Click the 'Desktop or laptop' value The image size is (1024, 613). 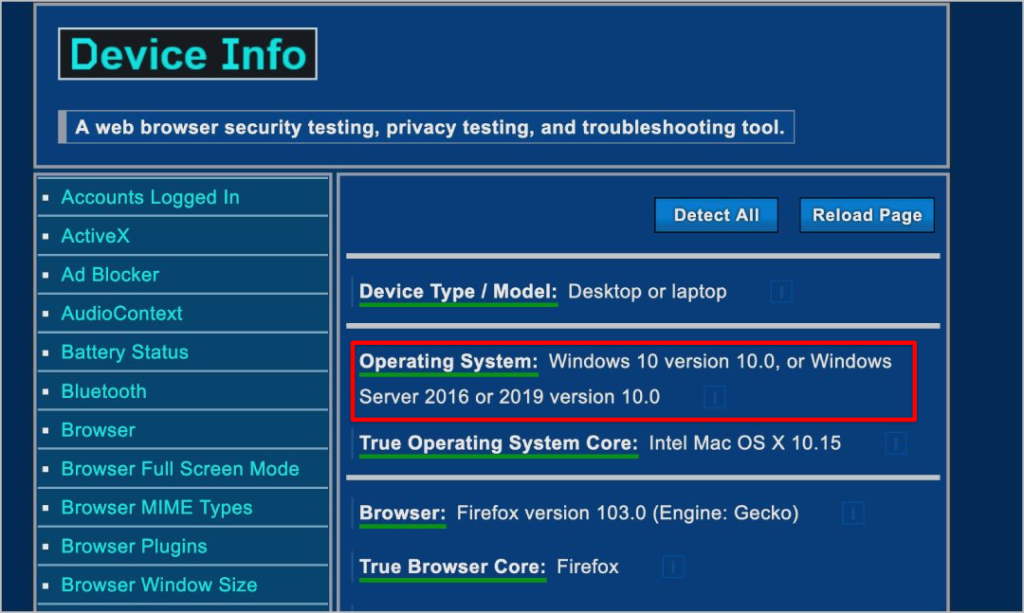pos(647,292)
